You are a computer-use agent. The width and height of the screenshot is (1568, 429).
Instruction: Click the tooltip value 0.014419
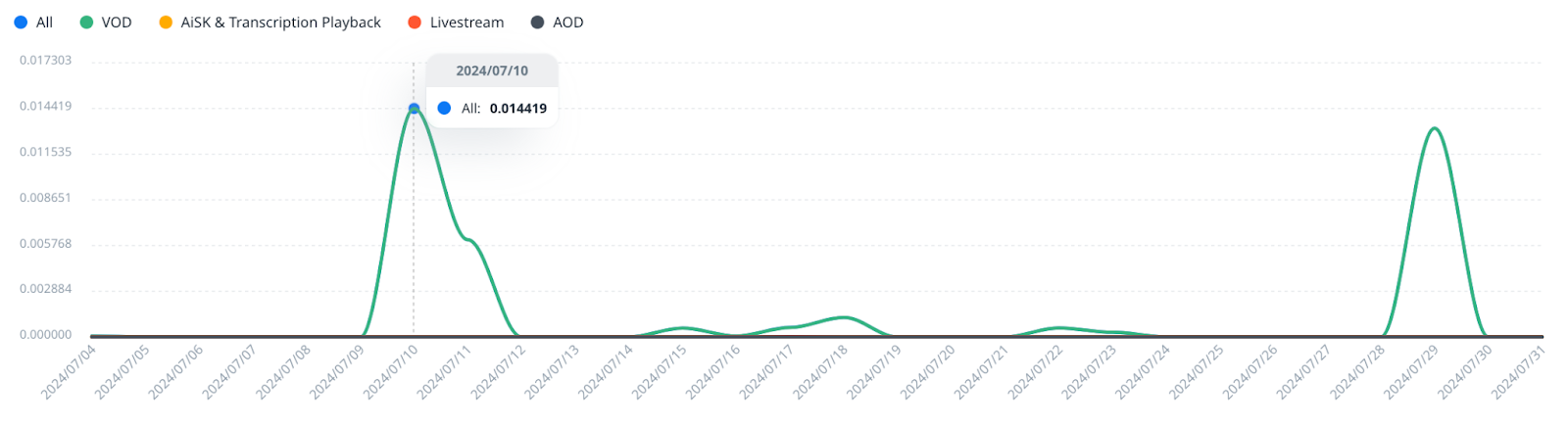point(518,109)
